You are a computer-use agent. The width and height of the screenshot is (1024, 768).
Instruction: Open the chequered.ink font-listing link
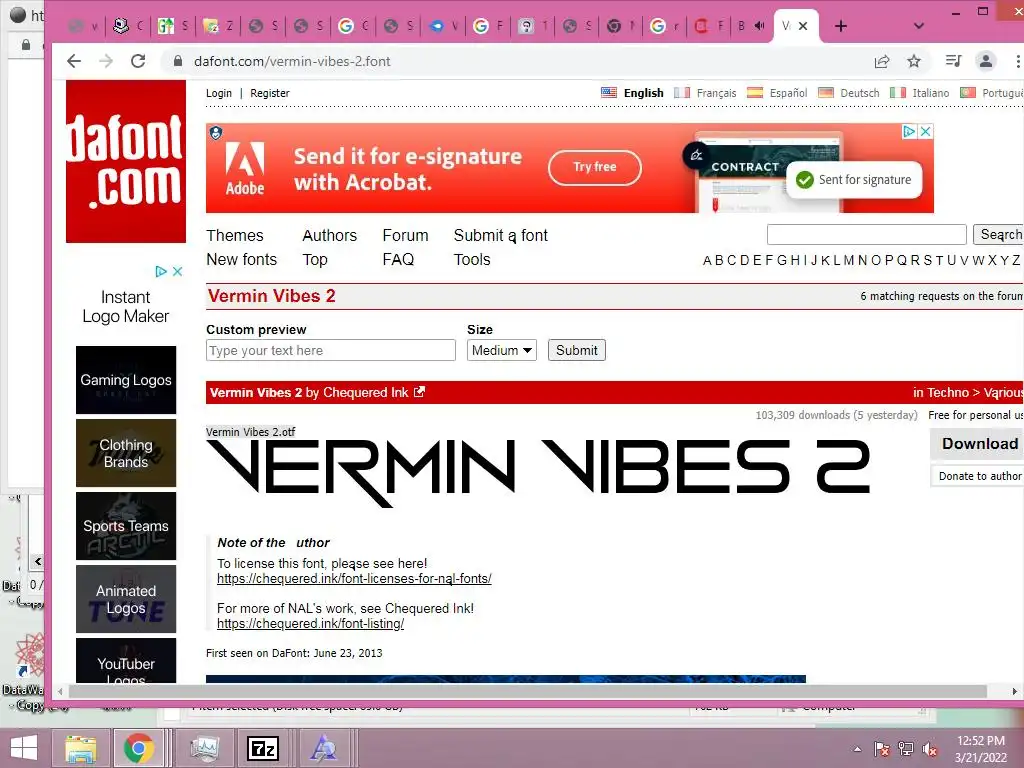click(x=310, y=624)
